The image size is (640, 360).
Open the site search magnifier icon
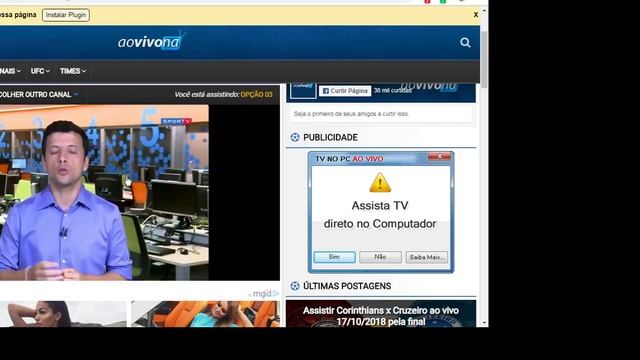tap(465, 42)
